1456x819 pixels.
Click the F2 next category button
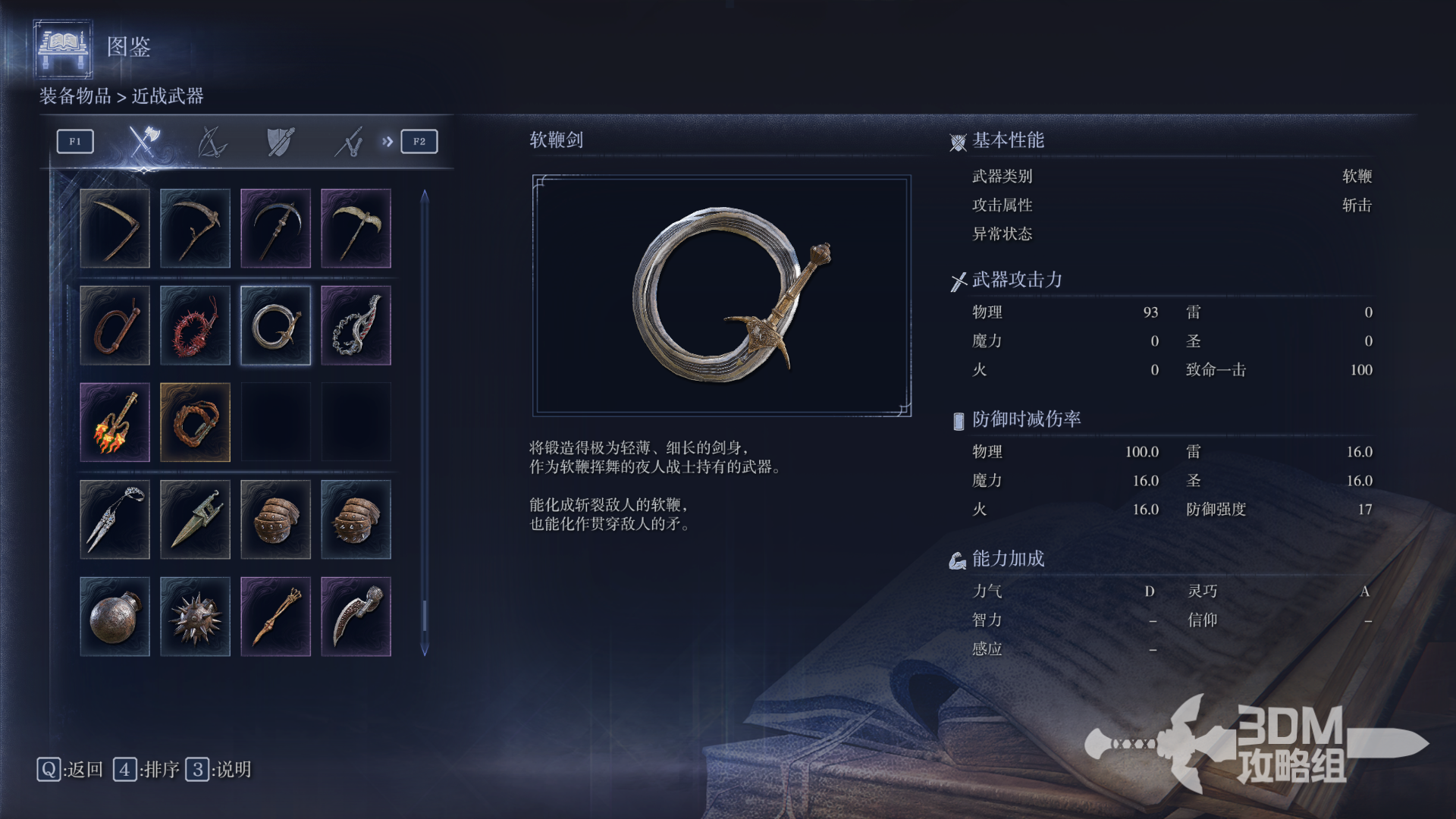419,141
